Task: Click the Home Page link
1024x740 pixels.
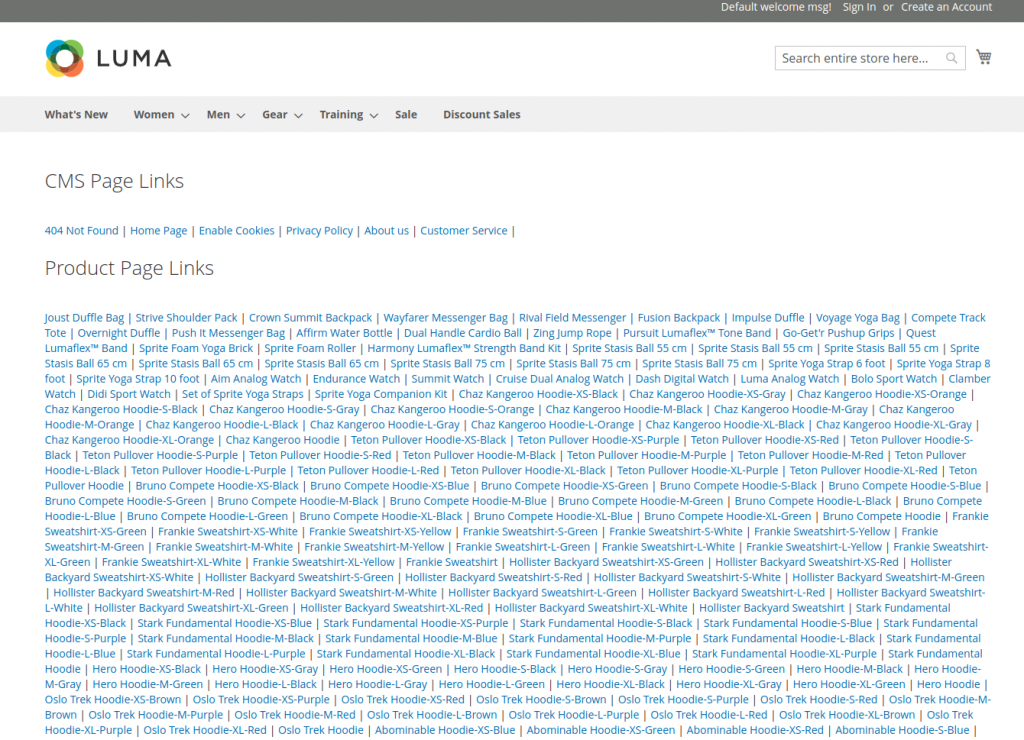Action: (x=158, y=230)
